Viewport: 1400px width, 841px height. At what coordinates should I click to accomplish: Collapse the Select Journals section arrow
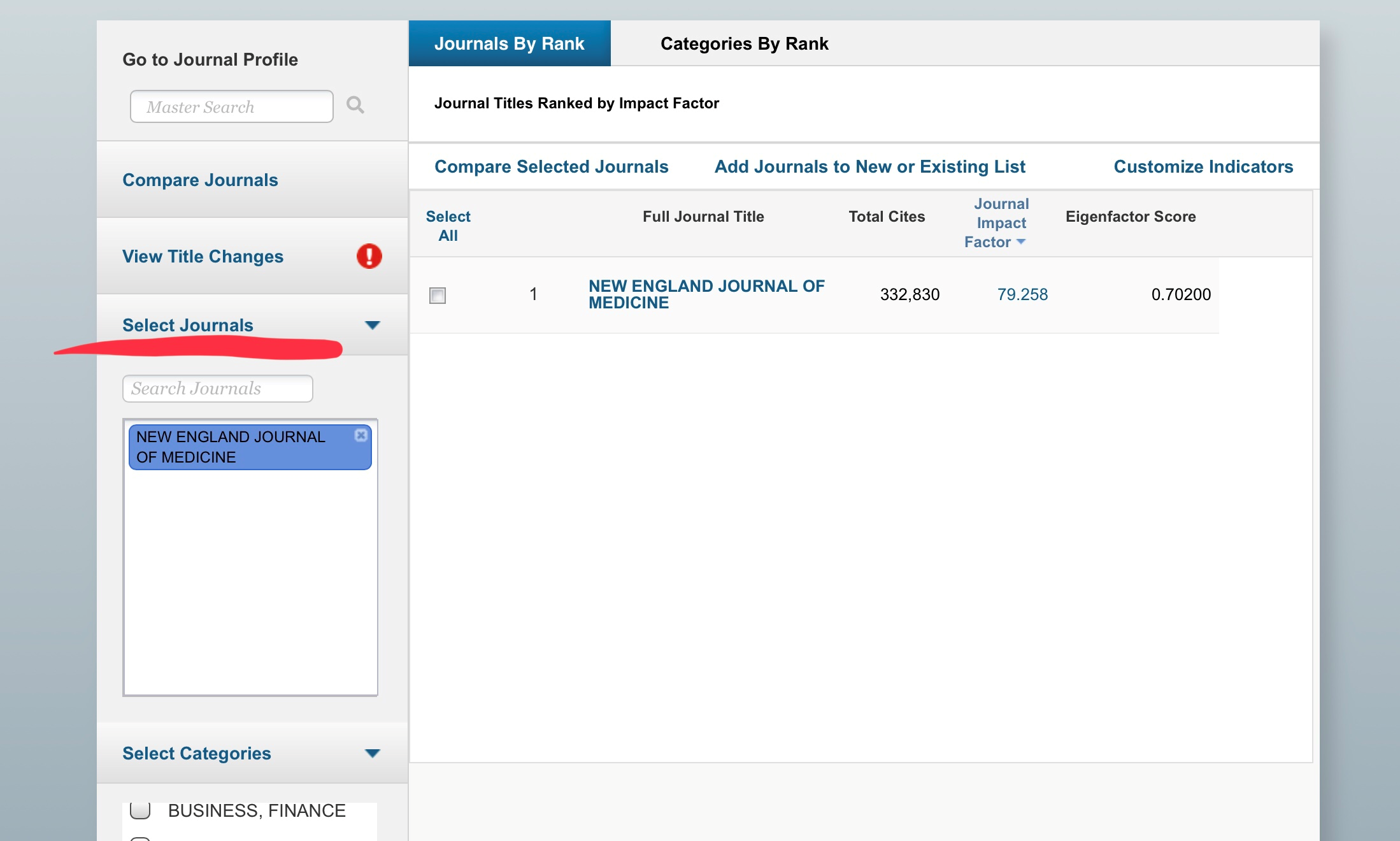[373, 325]
